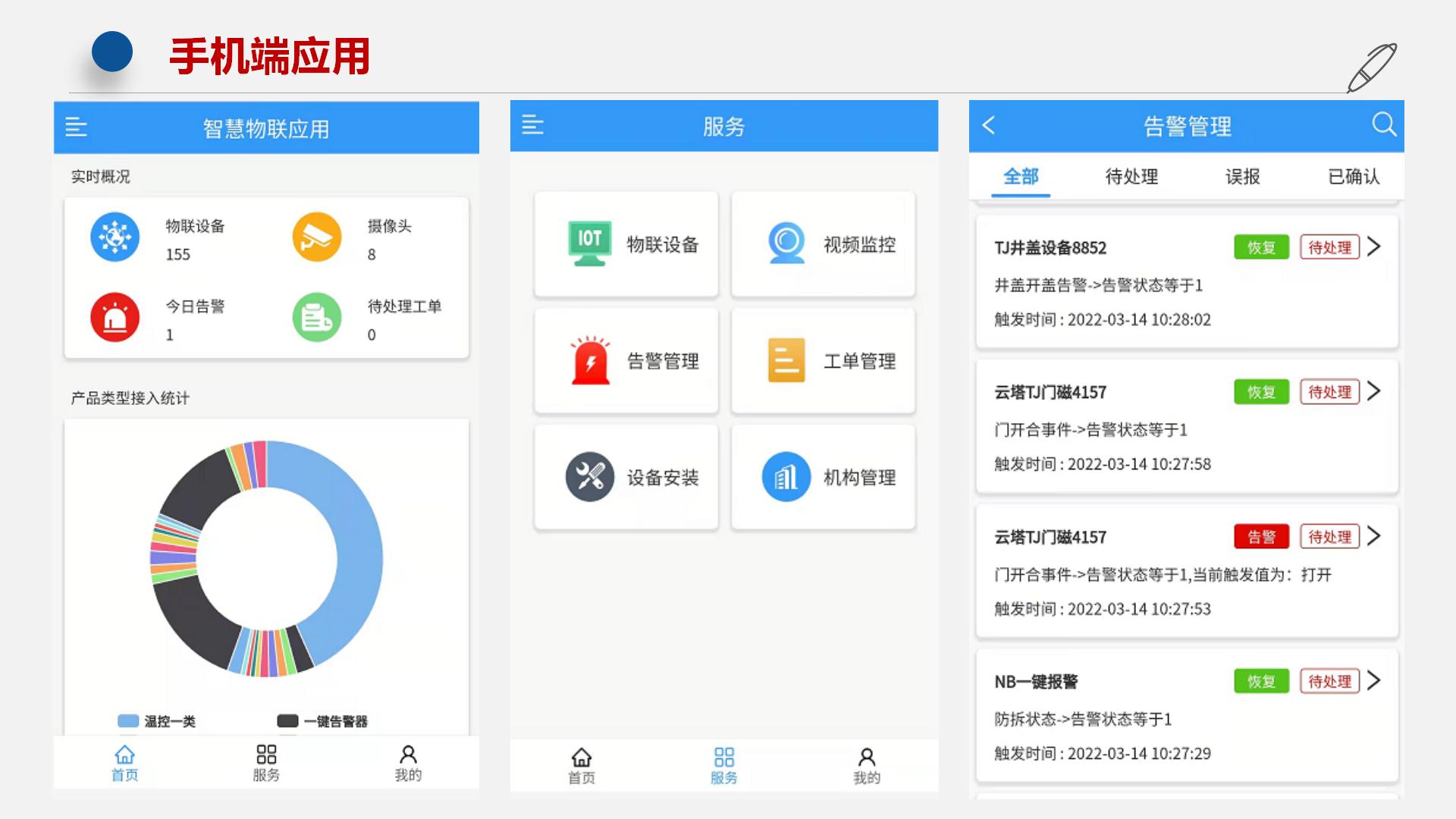Tap the 待处理 button on NB一键报警
The image size is (1456, 819).
point(1329,681)
